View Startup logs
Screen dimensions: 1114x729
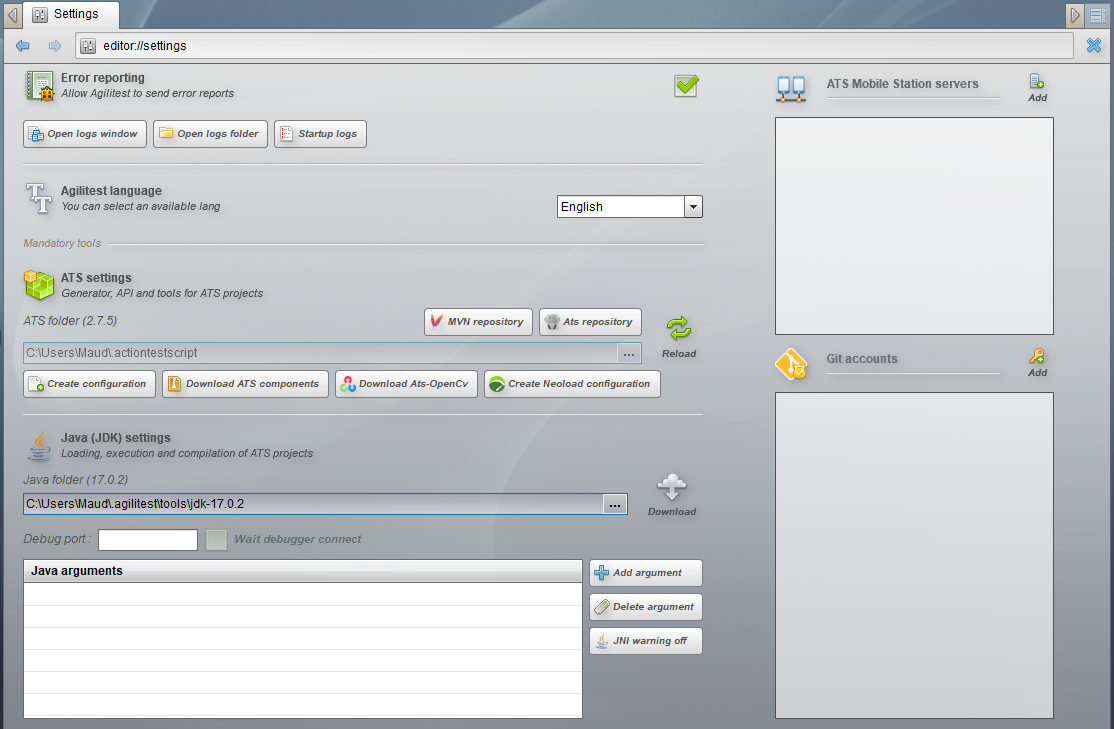click(320, 134)
